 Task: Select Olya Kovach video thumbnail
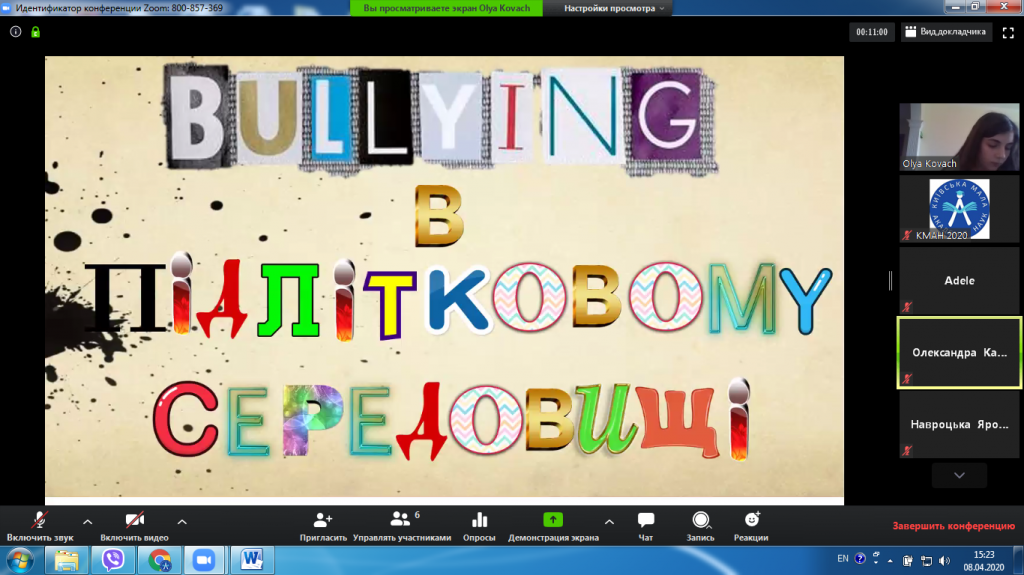pos(959,137)
